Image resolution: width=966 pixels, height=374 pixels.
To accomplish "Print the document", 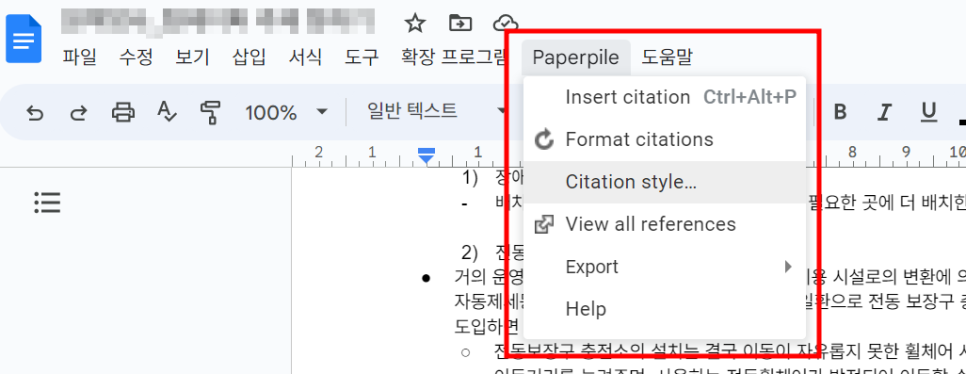I will pos(123,113).
